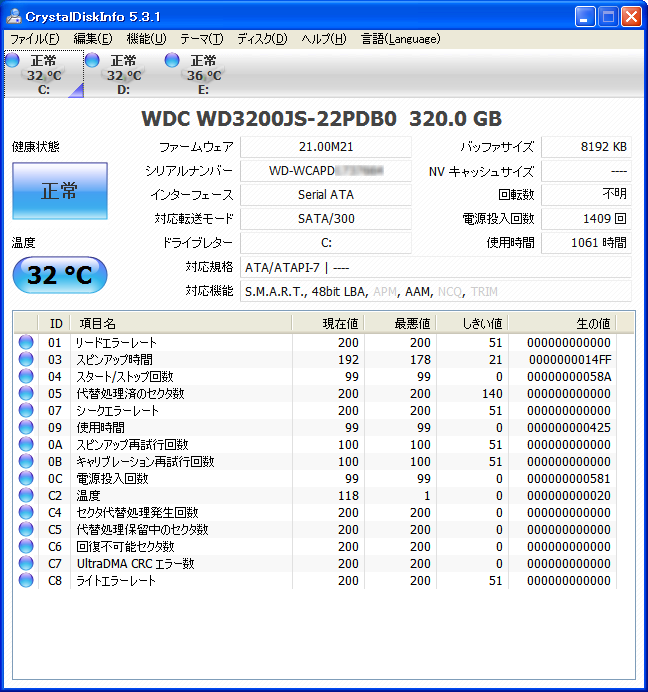This screenshot has width=648, height=692.
Task: Click the 1061 時間 usage hours field
Action: 586,243
